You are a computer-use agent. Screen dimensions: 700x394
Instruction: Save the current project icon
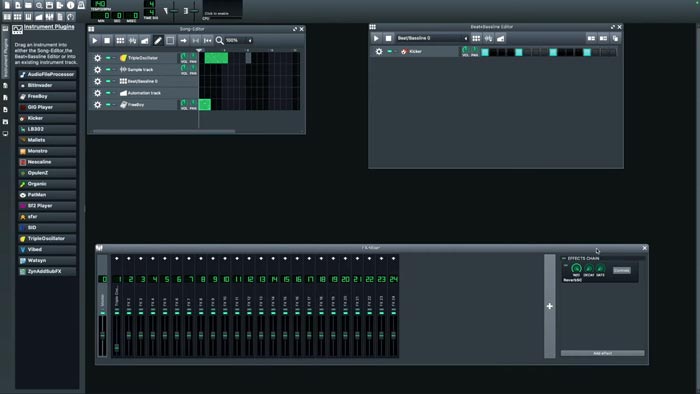point(49,5)
